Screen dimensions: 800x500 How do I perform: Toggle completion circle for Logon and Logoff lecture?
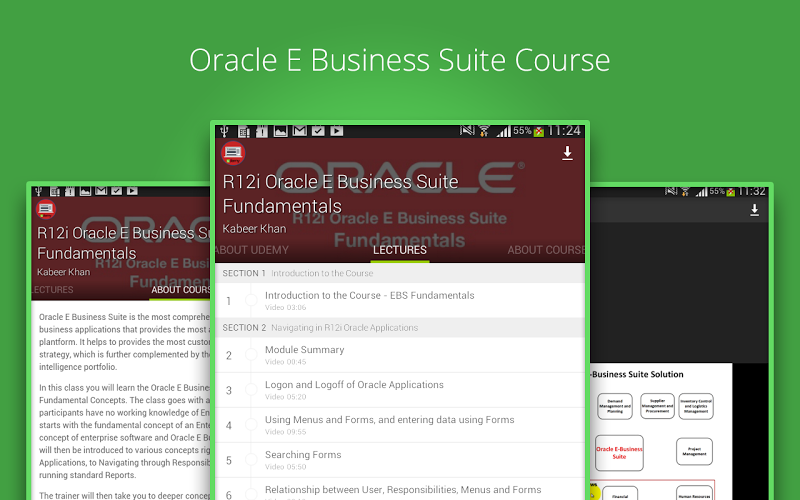pyautogui.click(x=251, y=390)
